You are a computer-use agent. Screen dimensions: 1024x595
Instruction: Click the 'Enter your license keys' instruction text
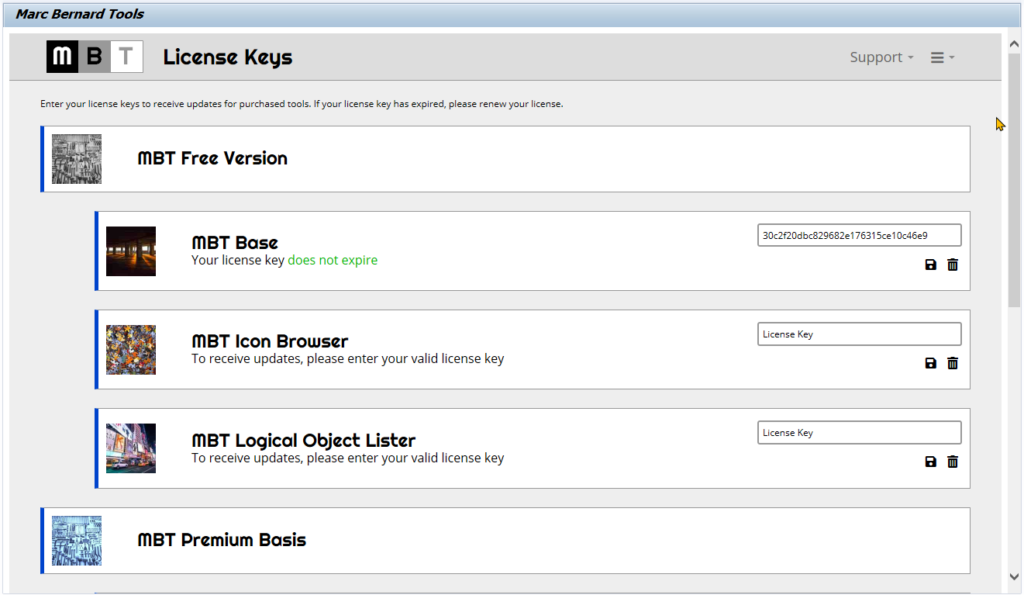point(302,104)
